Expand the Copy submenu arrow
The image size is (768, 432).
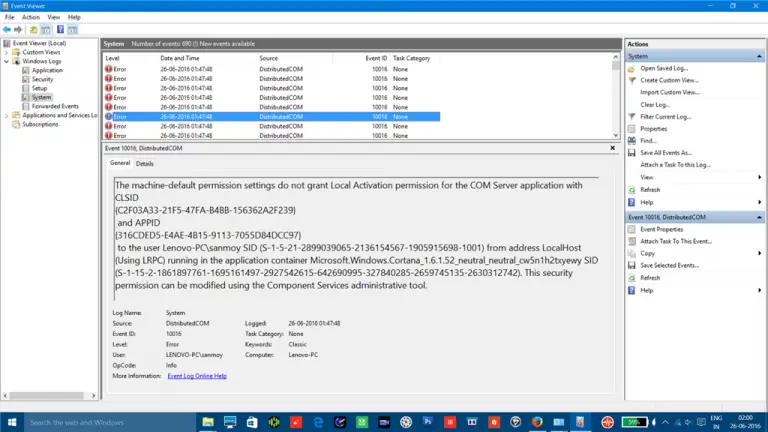tap(760, 254)
